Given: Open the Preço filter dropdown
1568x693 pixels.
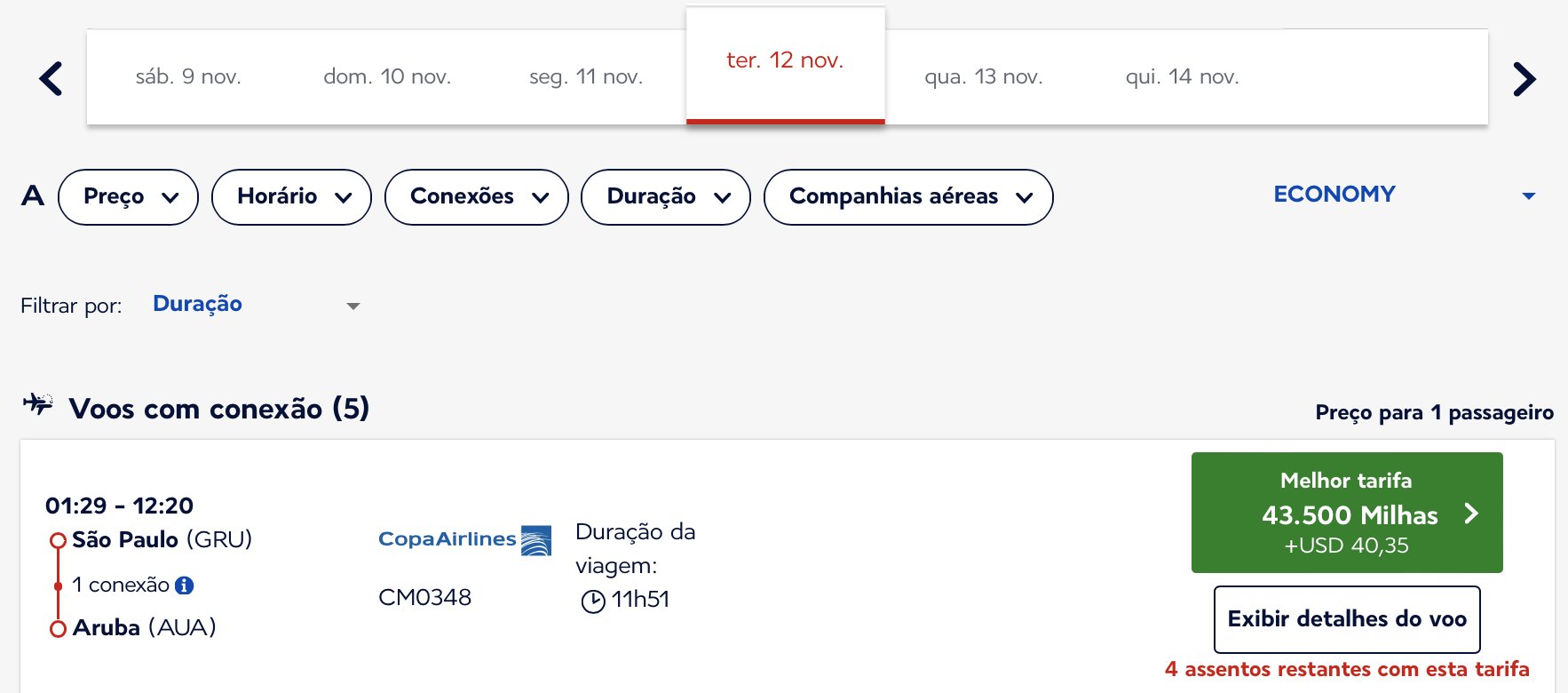Looking at the screenshot, I should 128,197.
